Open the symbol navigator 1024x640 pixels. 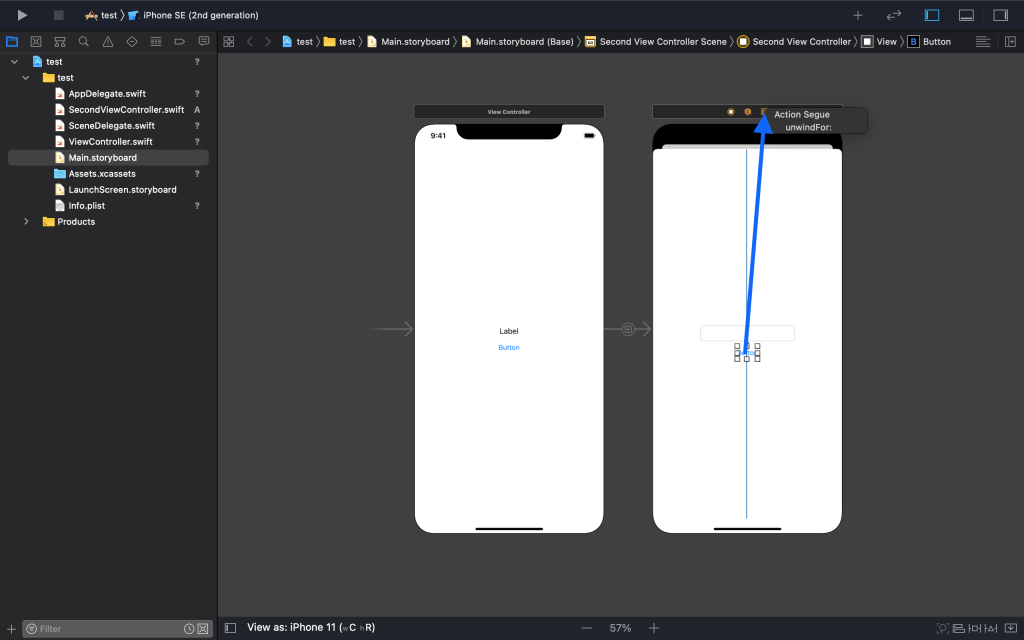pyautogui.click(x=60, y=42)
